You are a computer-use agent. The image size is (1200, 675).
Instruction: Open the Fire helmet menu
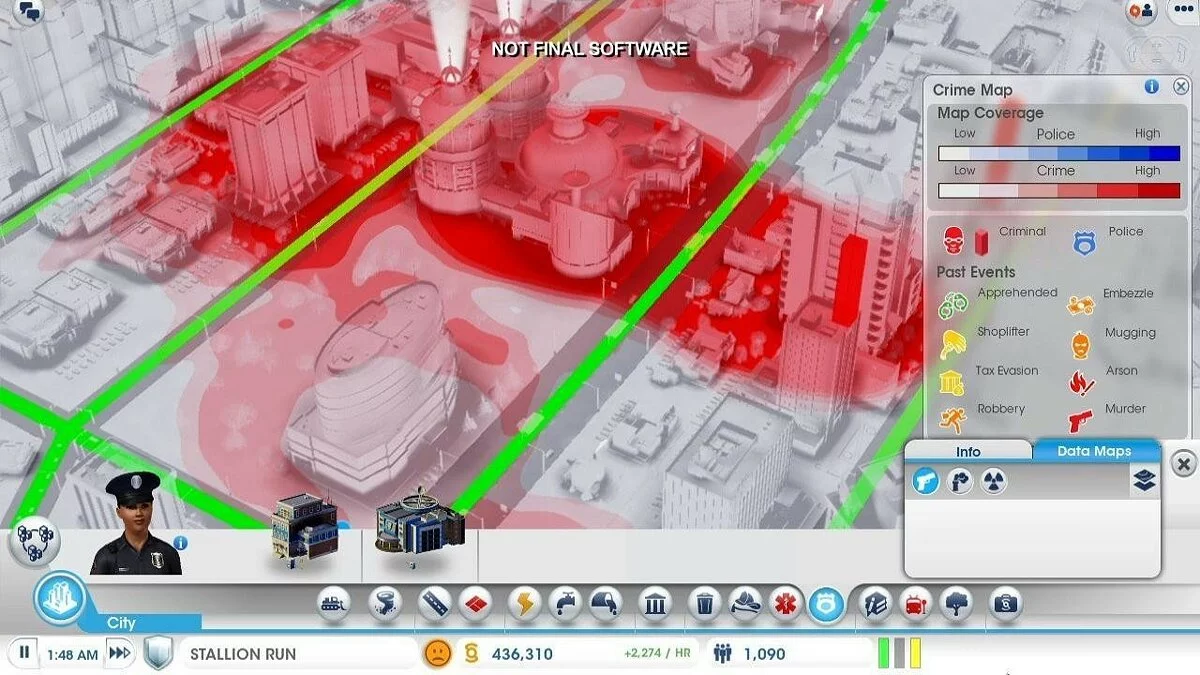[x=746, y=603]
